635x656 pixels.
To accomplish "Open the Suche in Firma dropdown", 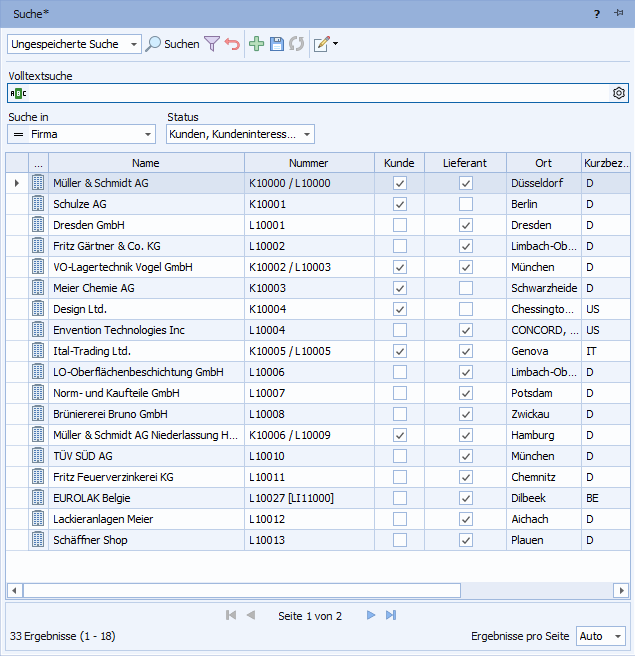I will click(149, 134).
